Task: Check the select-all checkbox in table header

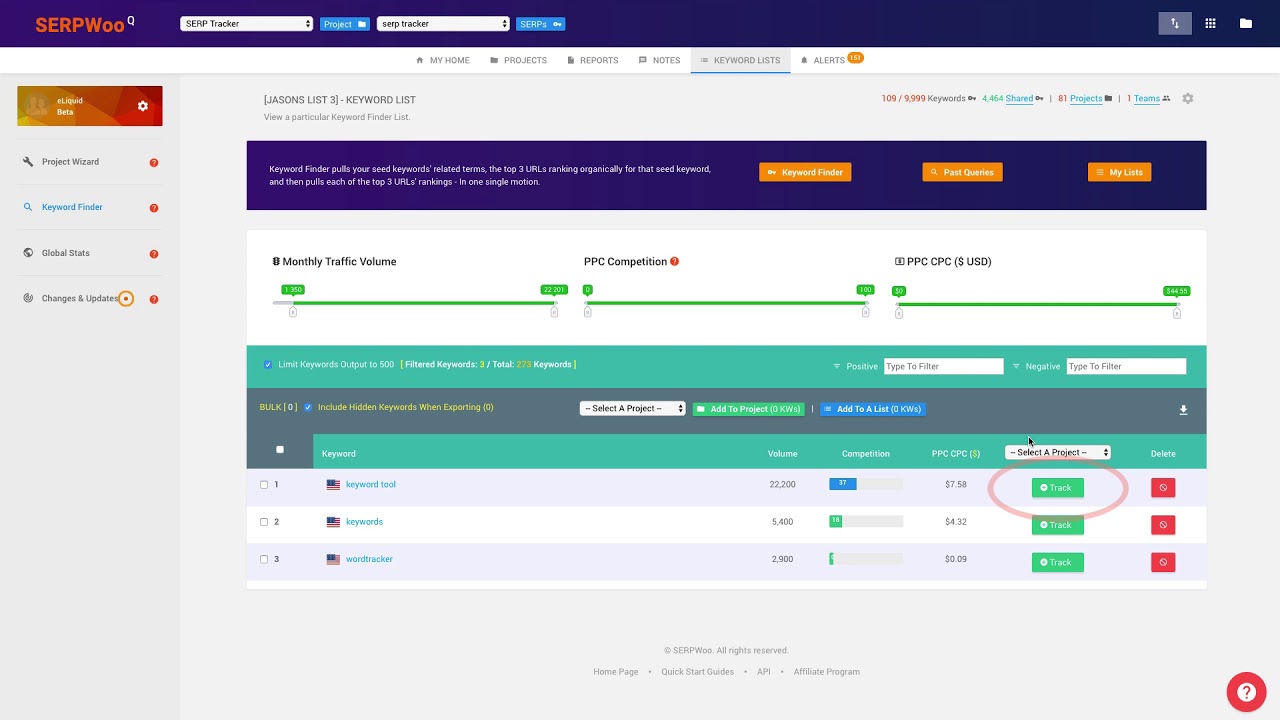Action: click(280, 450)
